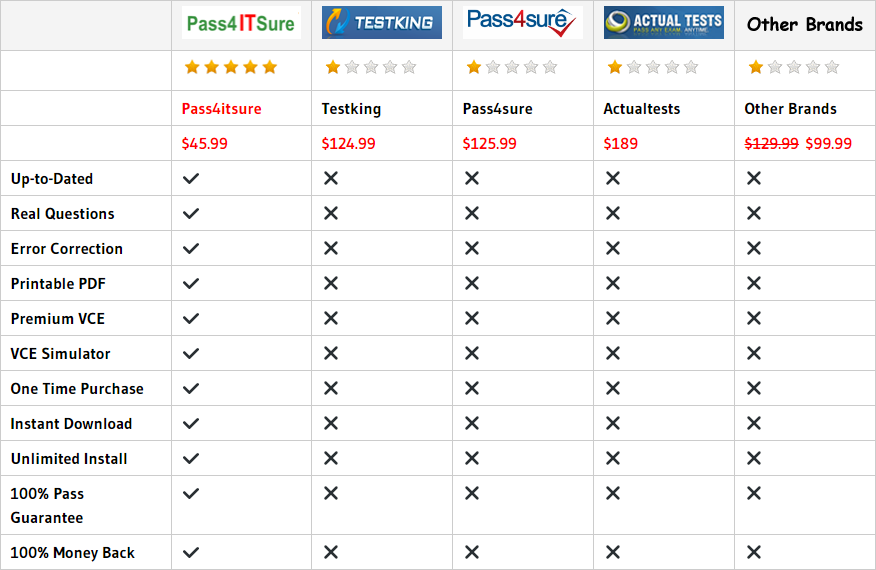Click the Pass4itsure five-star rating

230,68
